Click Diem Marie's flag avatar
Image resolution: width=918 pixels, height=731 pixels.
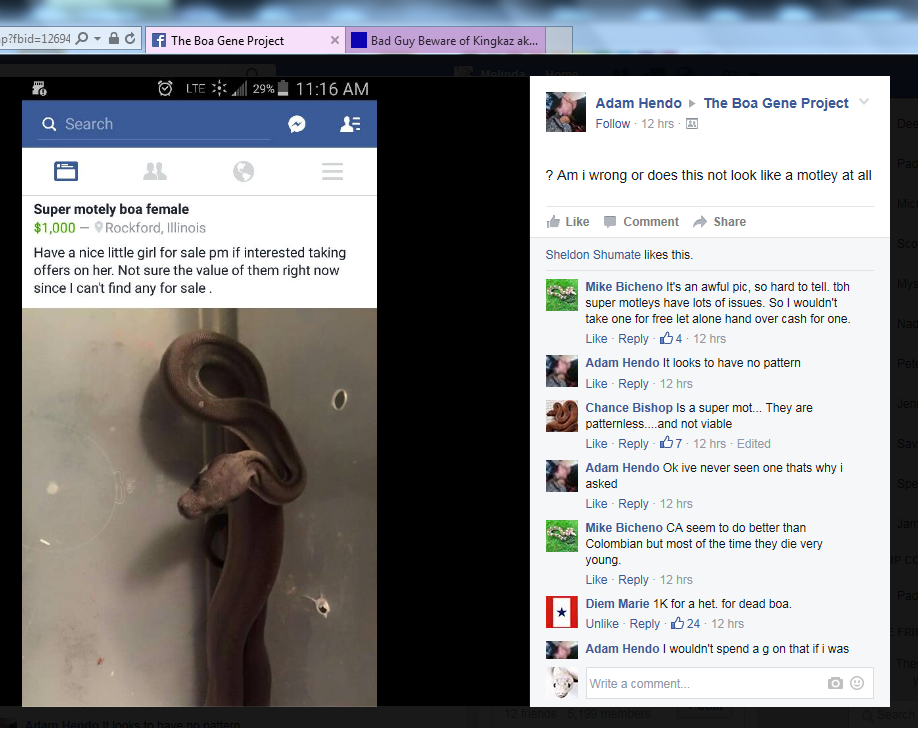(x=561, y=612)
